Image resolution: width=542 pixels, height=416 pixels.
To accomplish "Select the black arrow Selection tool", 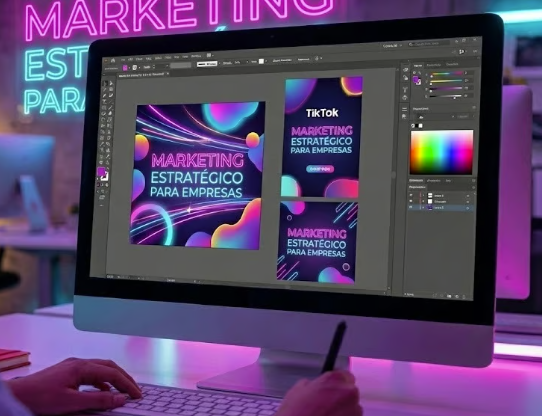I will pos(105,83).
